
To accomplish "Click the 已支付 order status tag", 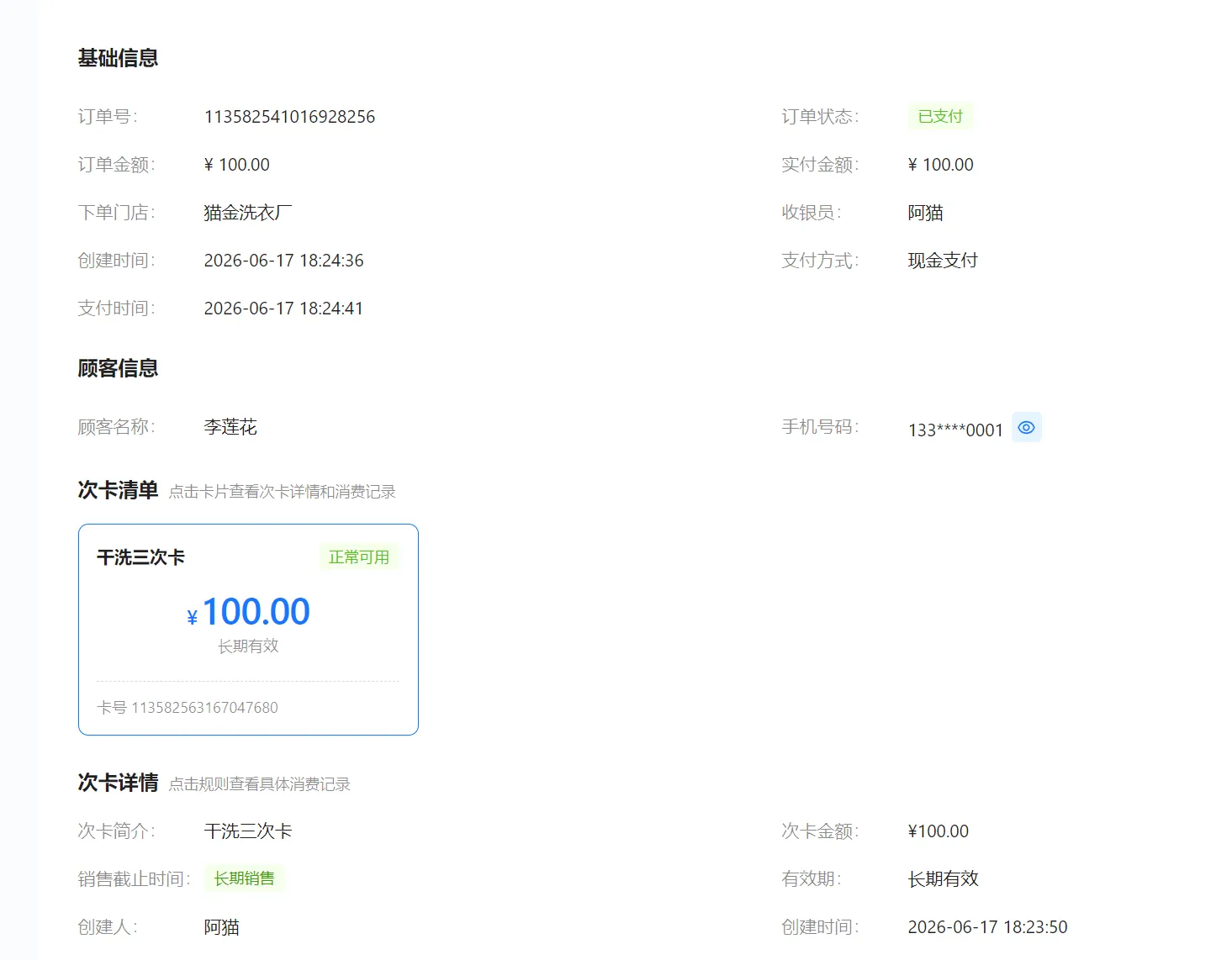I will pos(940,116).
